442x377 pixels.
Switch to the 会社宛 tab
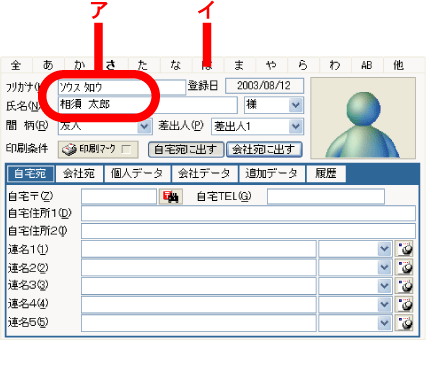tap(79, 174)
